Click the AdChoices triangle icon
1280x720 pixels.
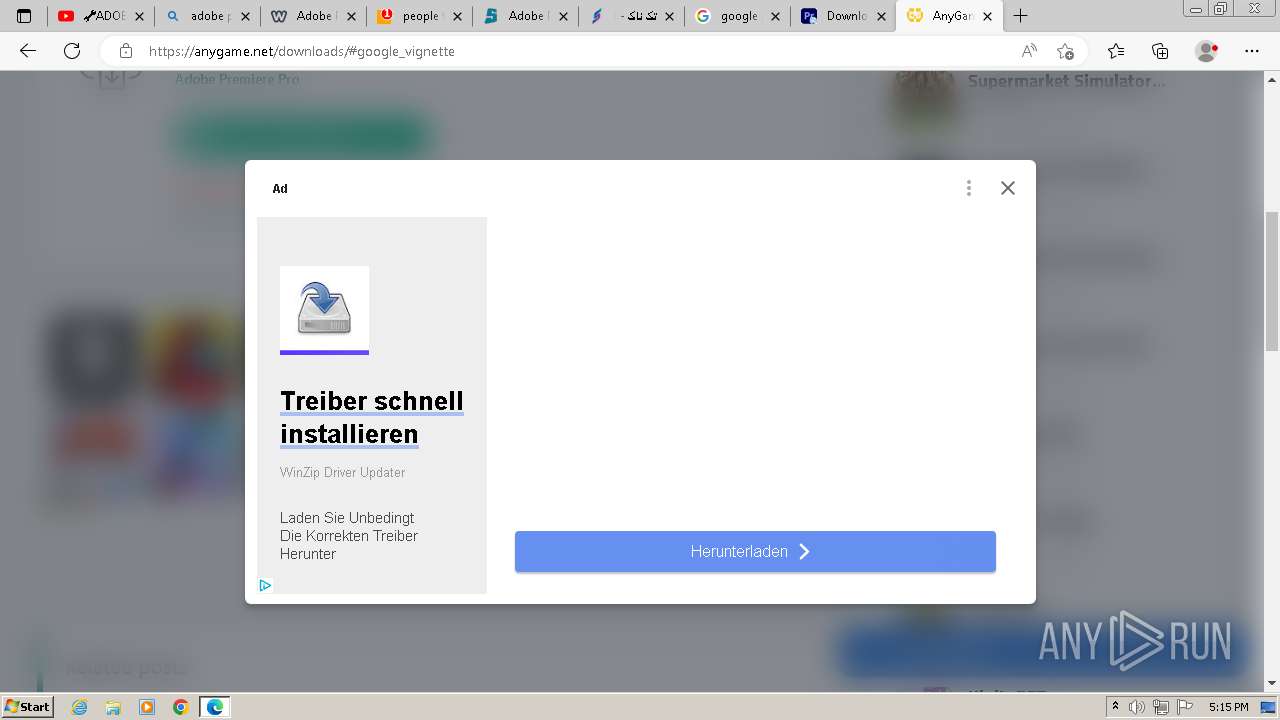pyautogui.click(x=265, y=586)
